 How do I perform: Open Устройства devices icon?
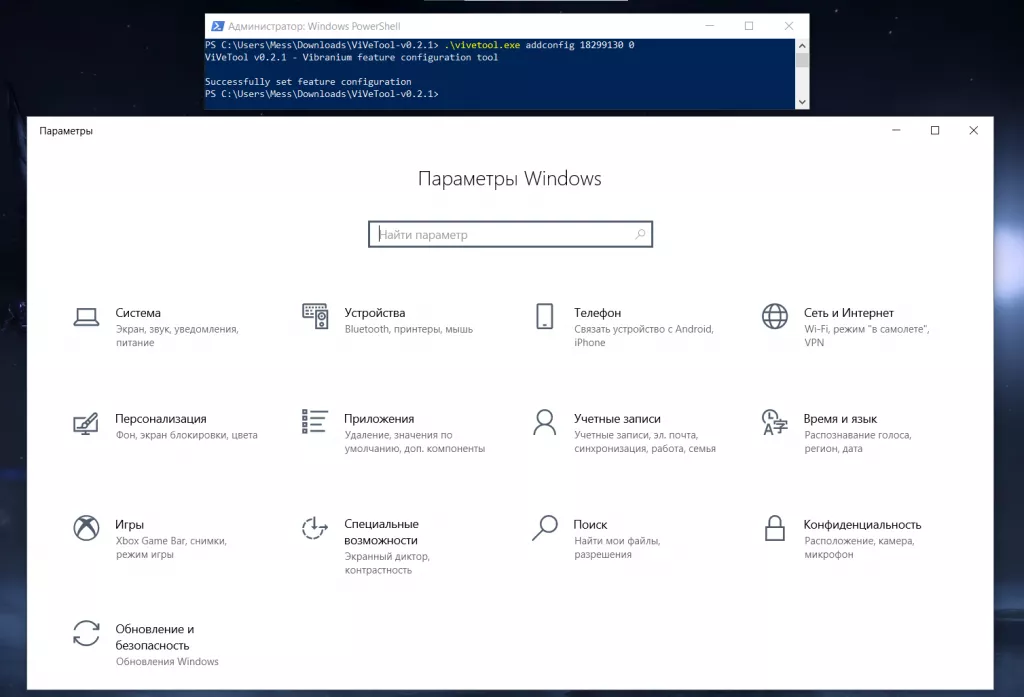315,317
